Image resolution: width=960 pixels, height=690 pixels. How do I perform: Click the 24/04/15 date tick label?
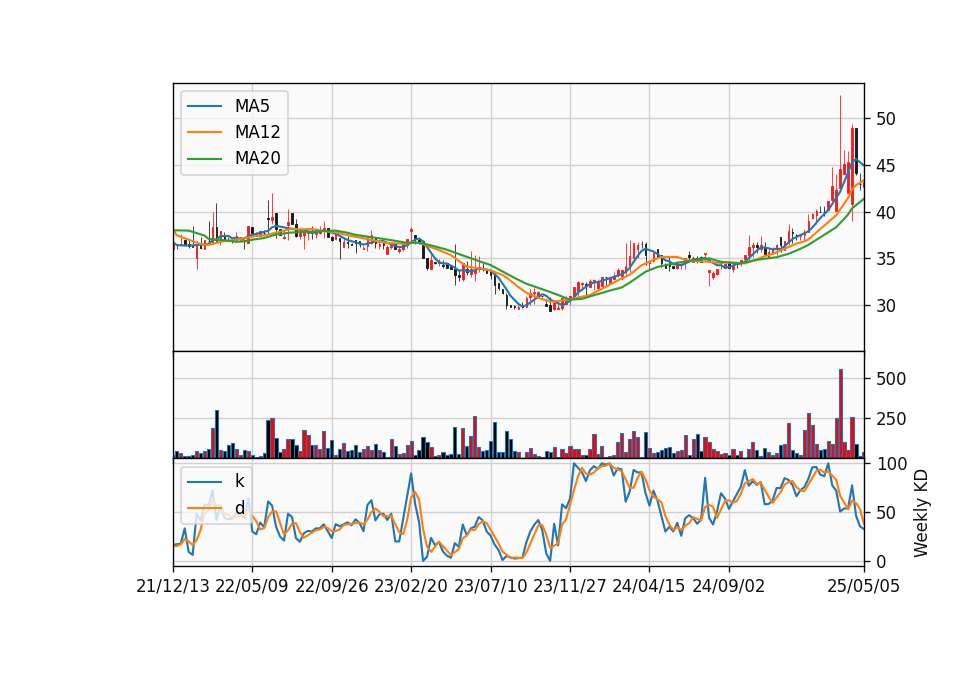(649, 586)
